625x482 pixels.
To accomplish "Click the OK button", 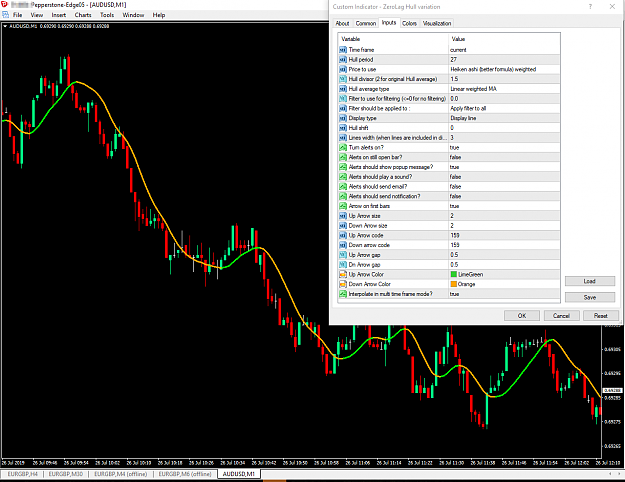I will 522,316.
